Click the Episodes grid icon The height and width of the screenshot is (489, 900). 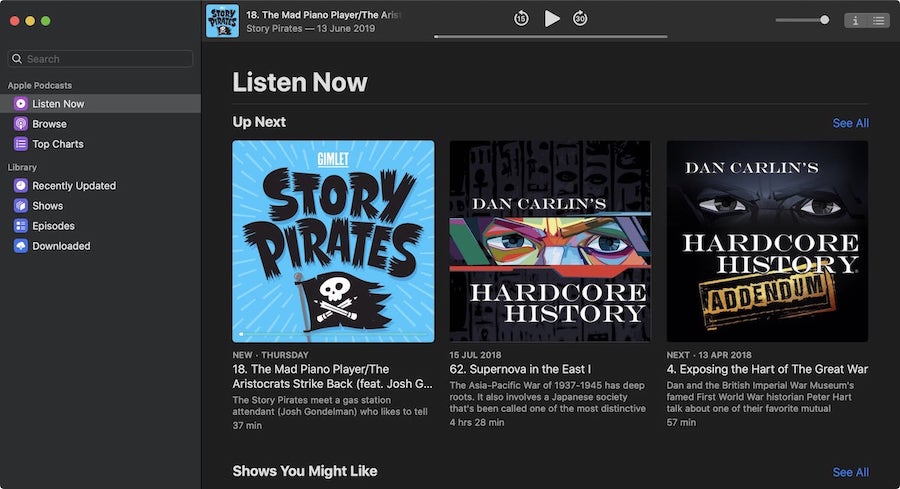coord(21,226)
